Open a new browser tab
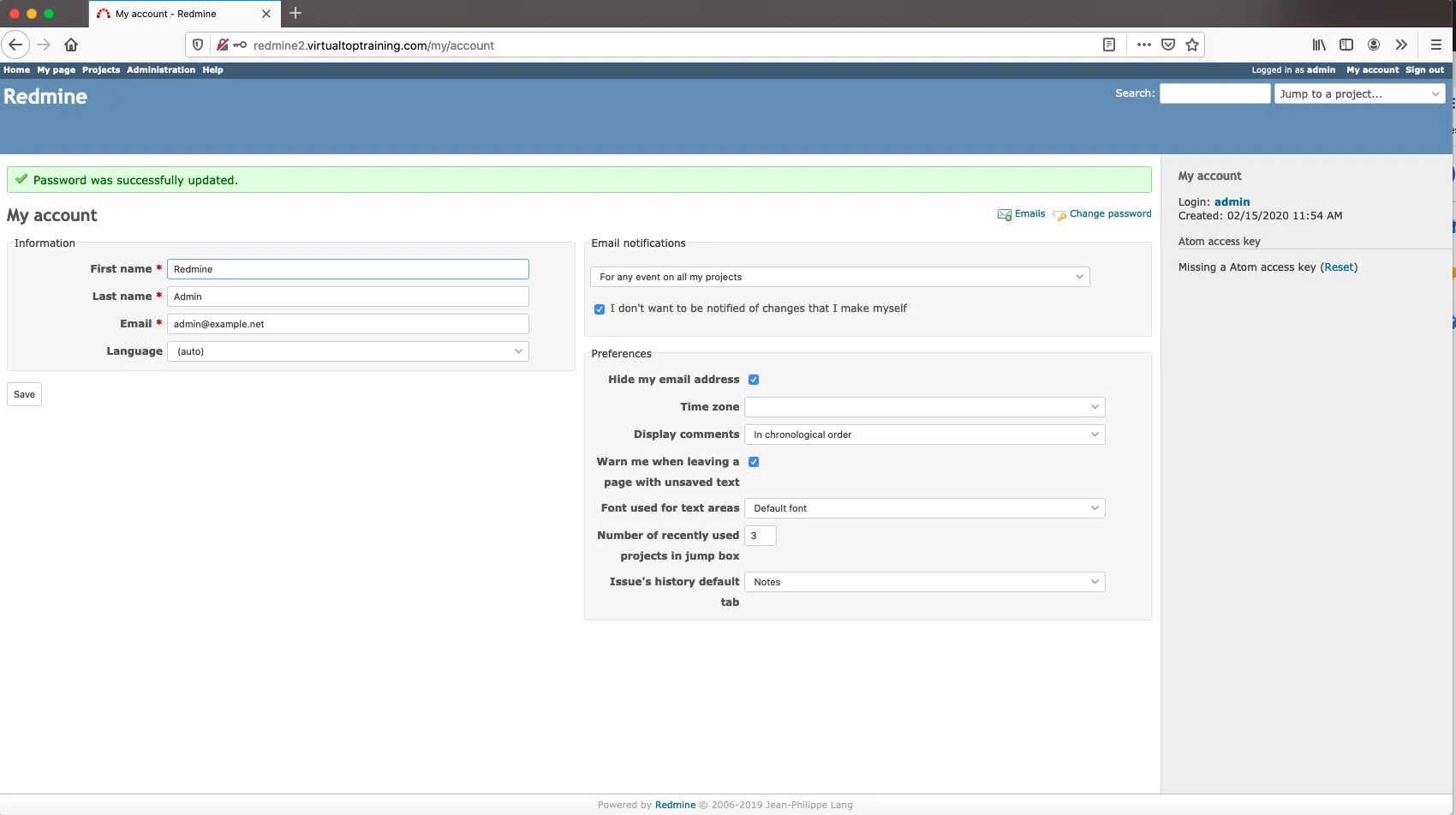Image resolution: width=1456 pixels, height=815 pixels. point(295,13)
